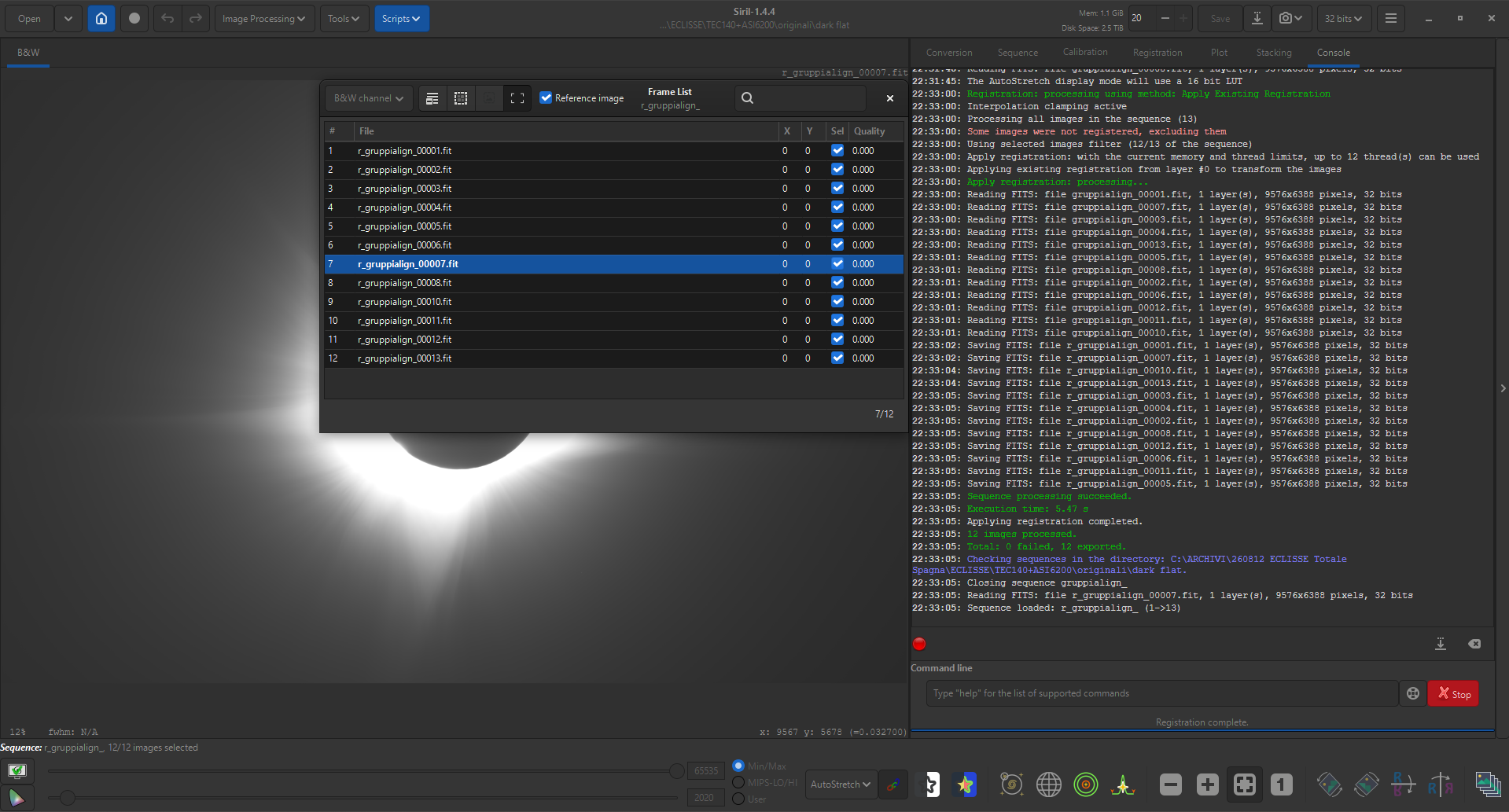The image size is (1509, 812).
Task: Click the Open button
Action: [29, 18]
